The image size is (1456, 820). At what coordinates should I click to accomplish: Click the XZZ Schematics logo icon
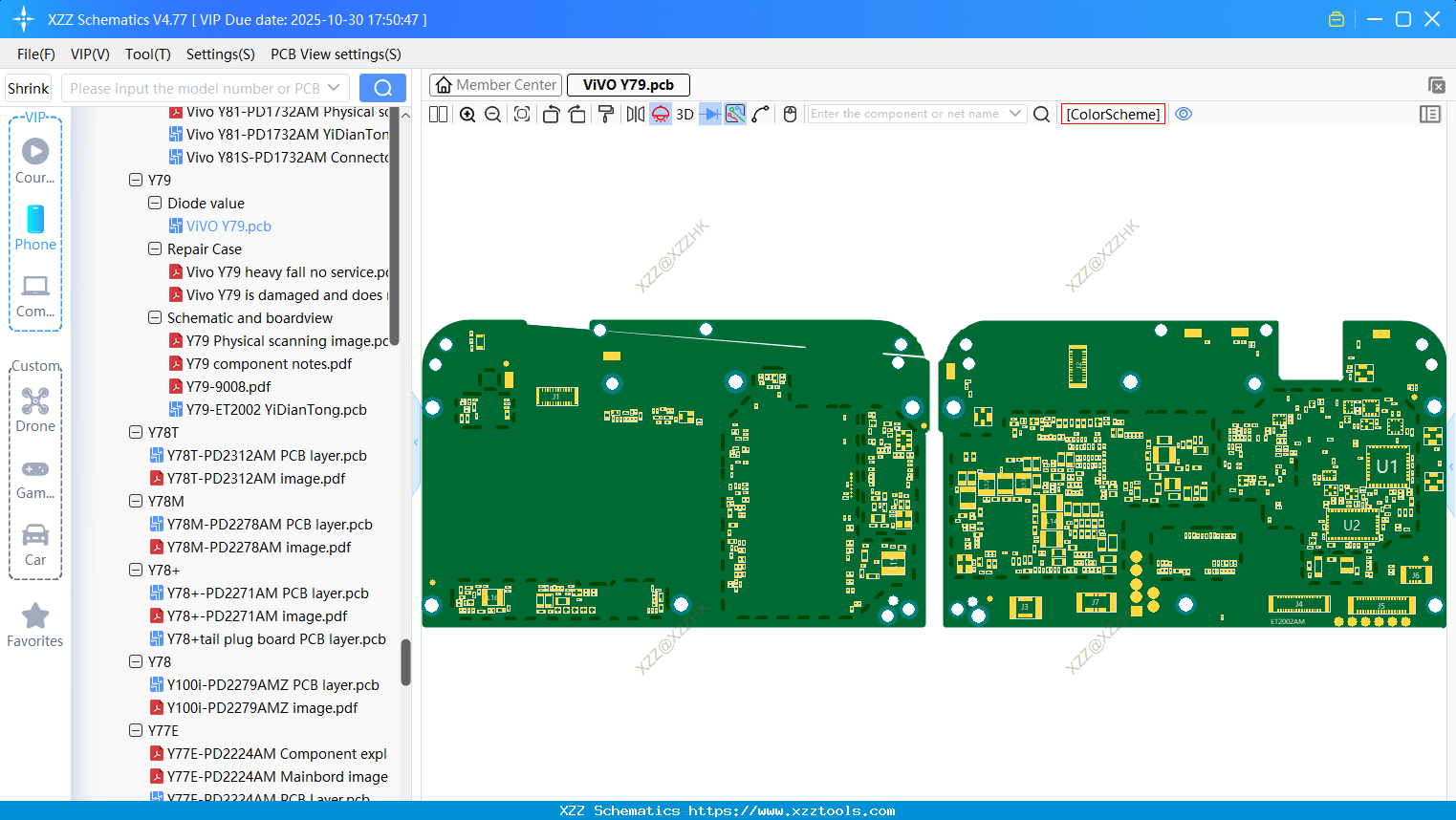click(x=23, y=19)
